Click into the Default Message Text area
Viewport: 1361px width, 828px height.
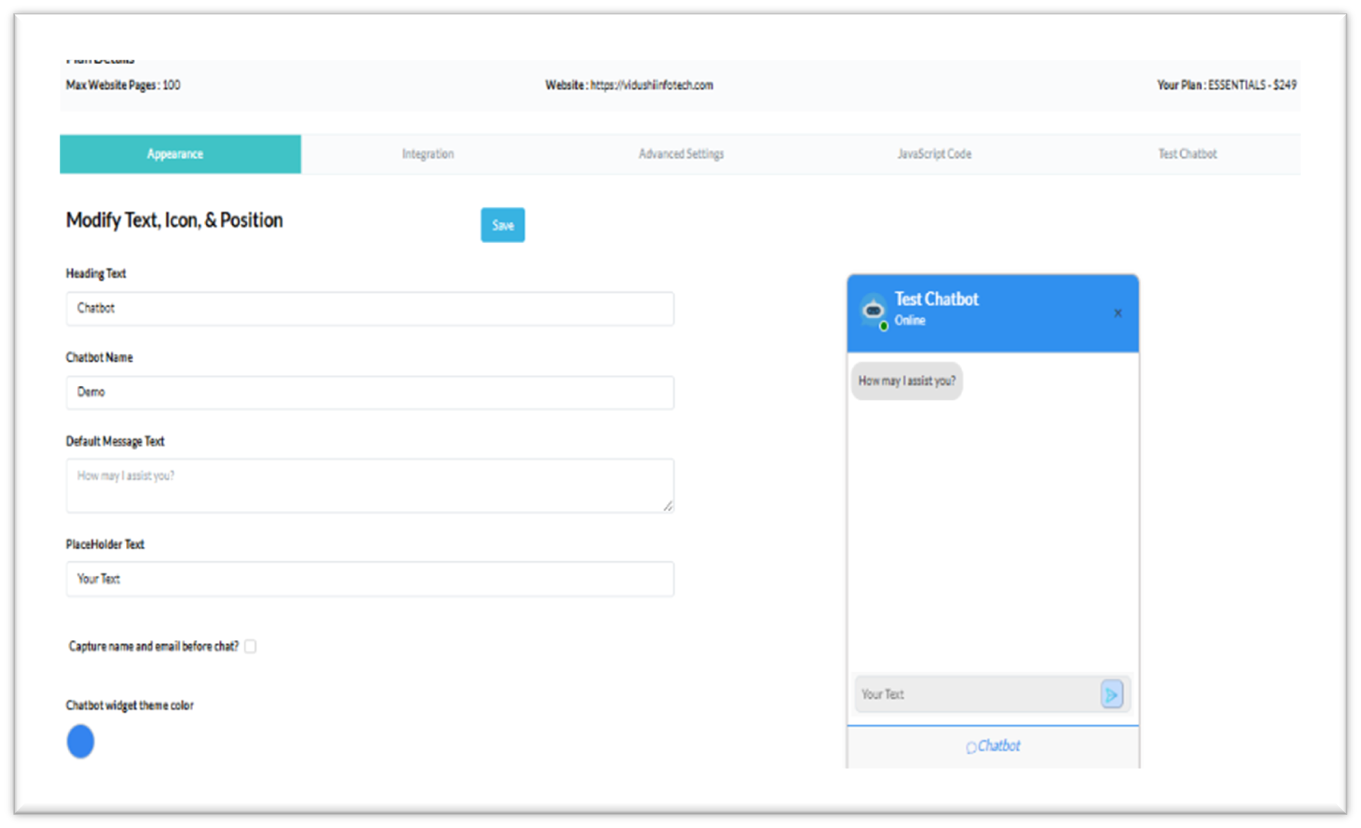[x=369, y=485]
